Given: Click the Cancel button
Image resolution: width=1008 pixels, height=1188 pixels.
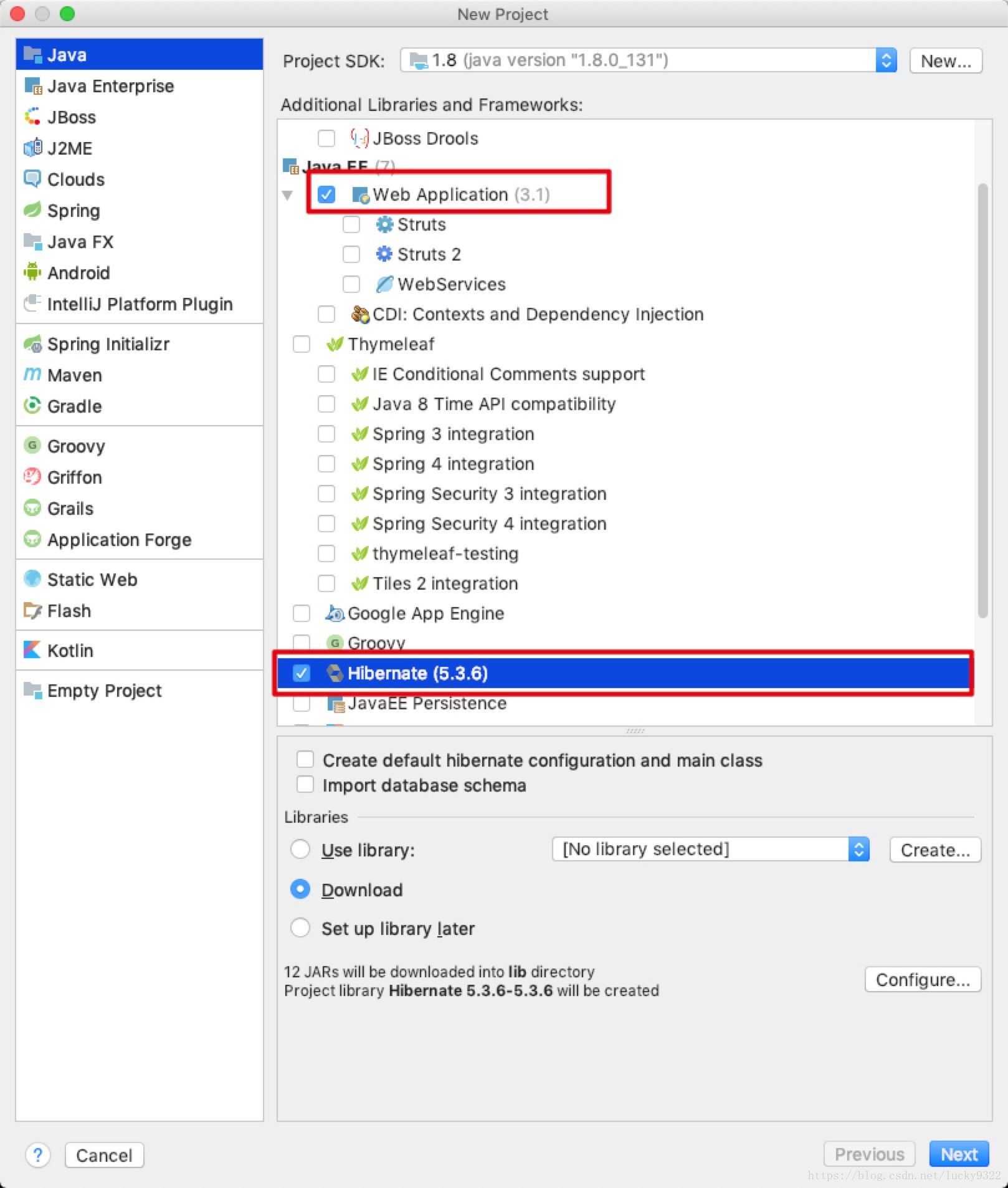Looking at the screenshot, I should point(104,1156).
